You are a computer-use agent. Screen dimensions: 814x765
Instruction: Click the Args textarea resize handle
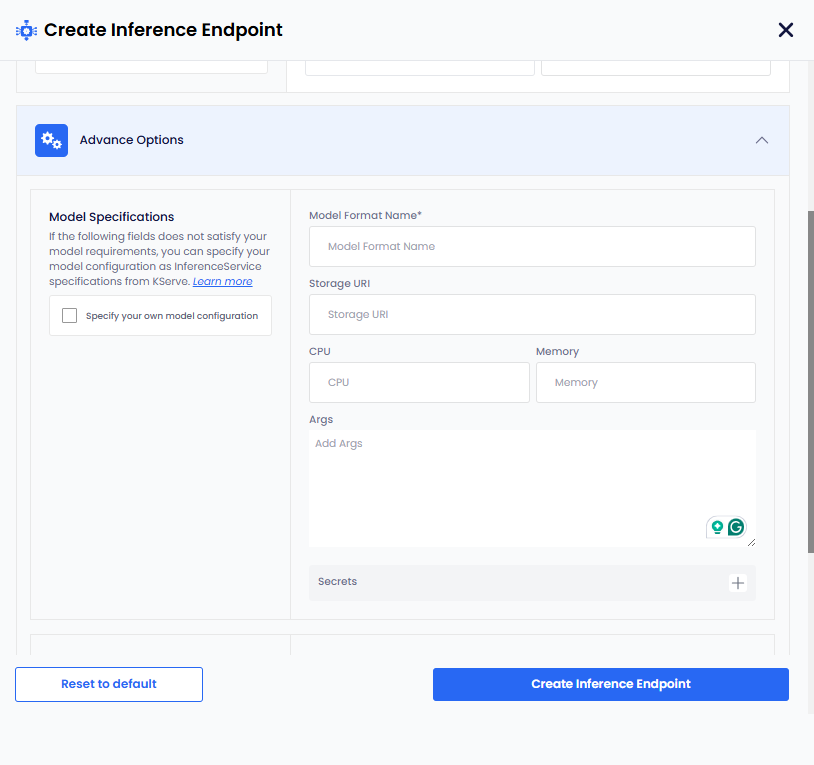(751, 543)
